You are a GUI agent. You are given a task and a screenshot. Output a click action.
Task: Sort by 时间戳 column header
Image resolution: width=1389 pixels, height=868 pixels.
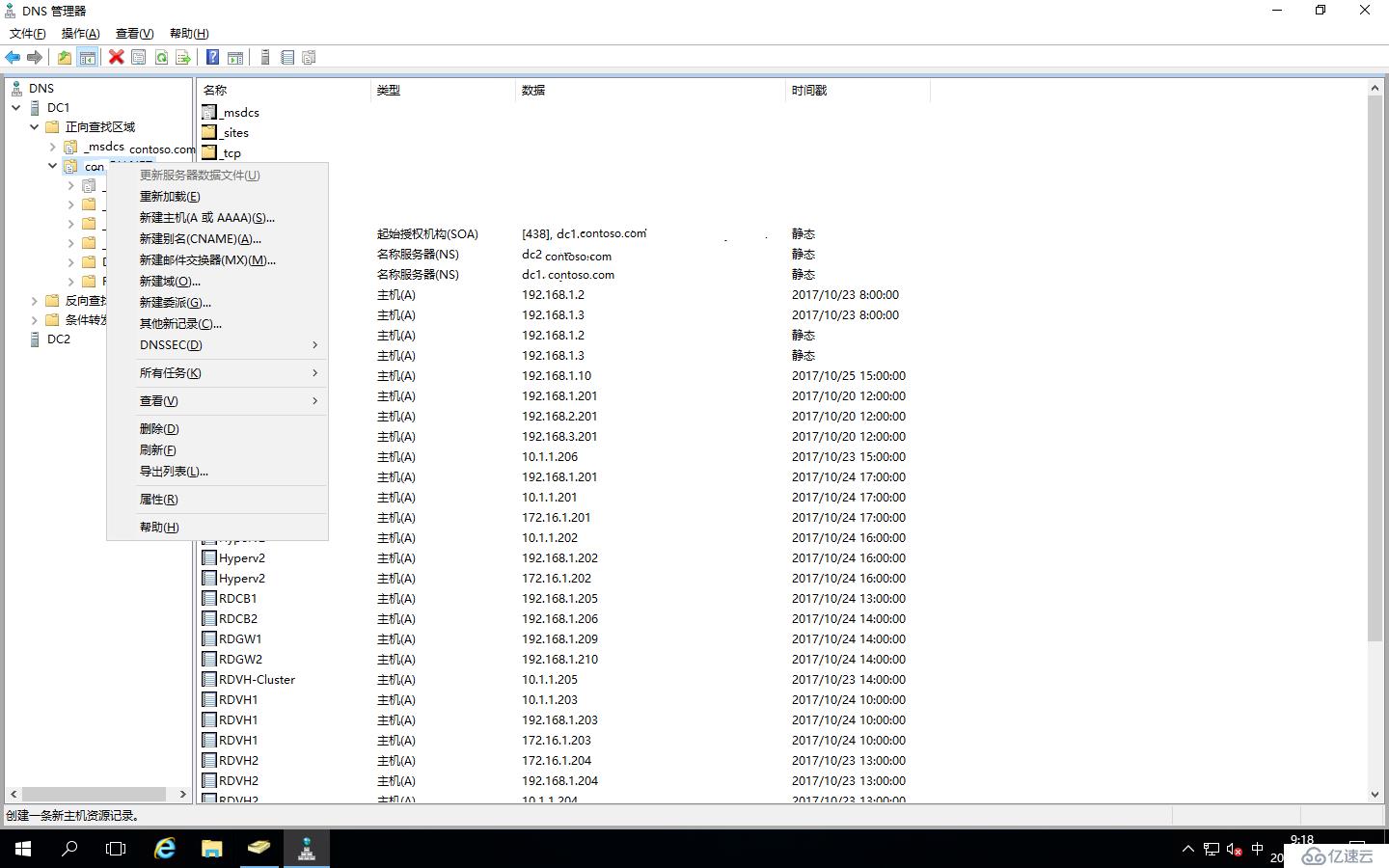click(858, 90)
